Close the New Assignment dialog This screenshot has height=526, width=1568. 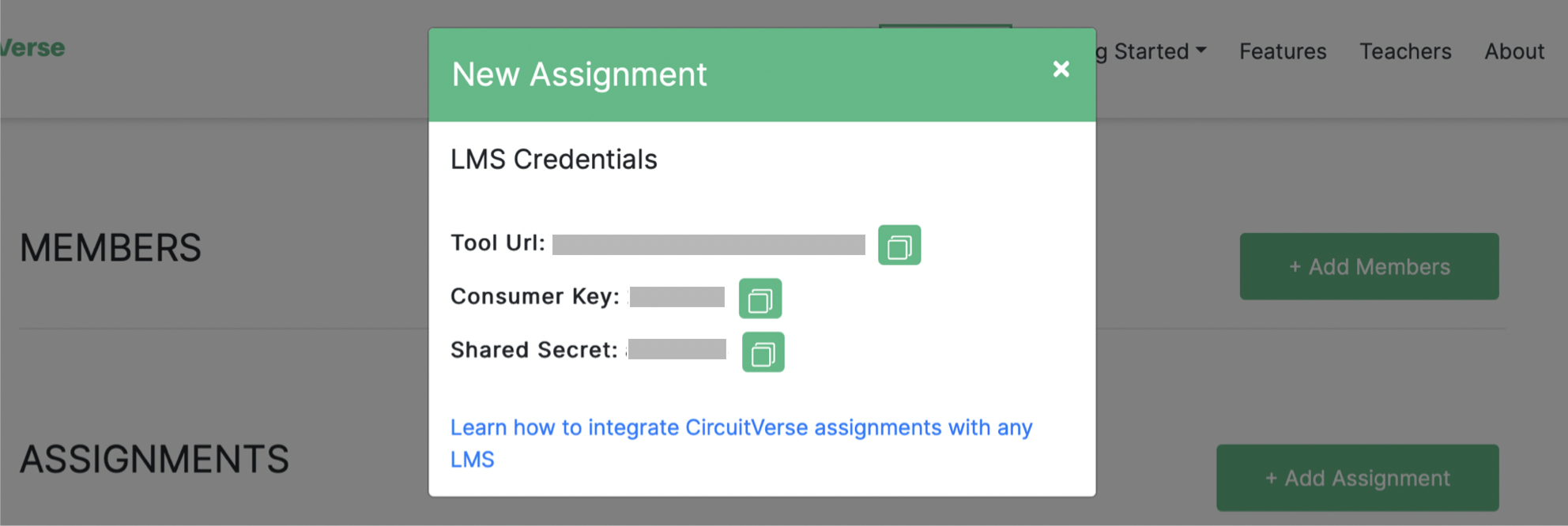click(x=1061, y=70)
